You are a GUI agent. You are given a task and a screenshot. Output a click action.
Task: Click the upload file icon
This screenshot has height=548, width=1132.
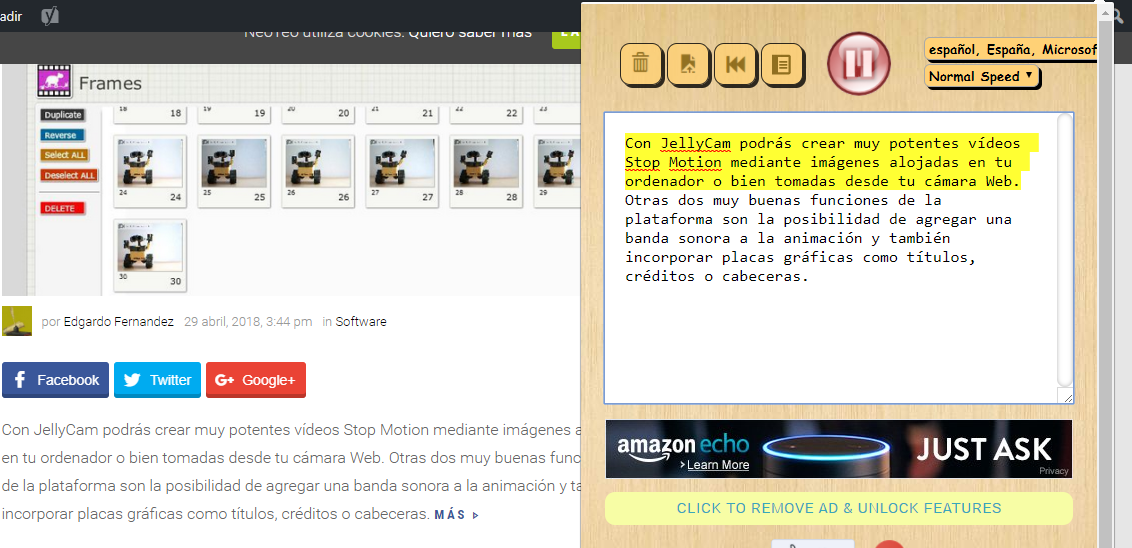coord(688,64)
